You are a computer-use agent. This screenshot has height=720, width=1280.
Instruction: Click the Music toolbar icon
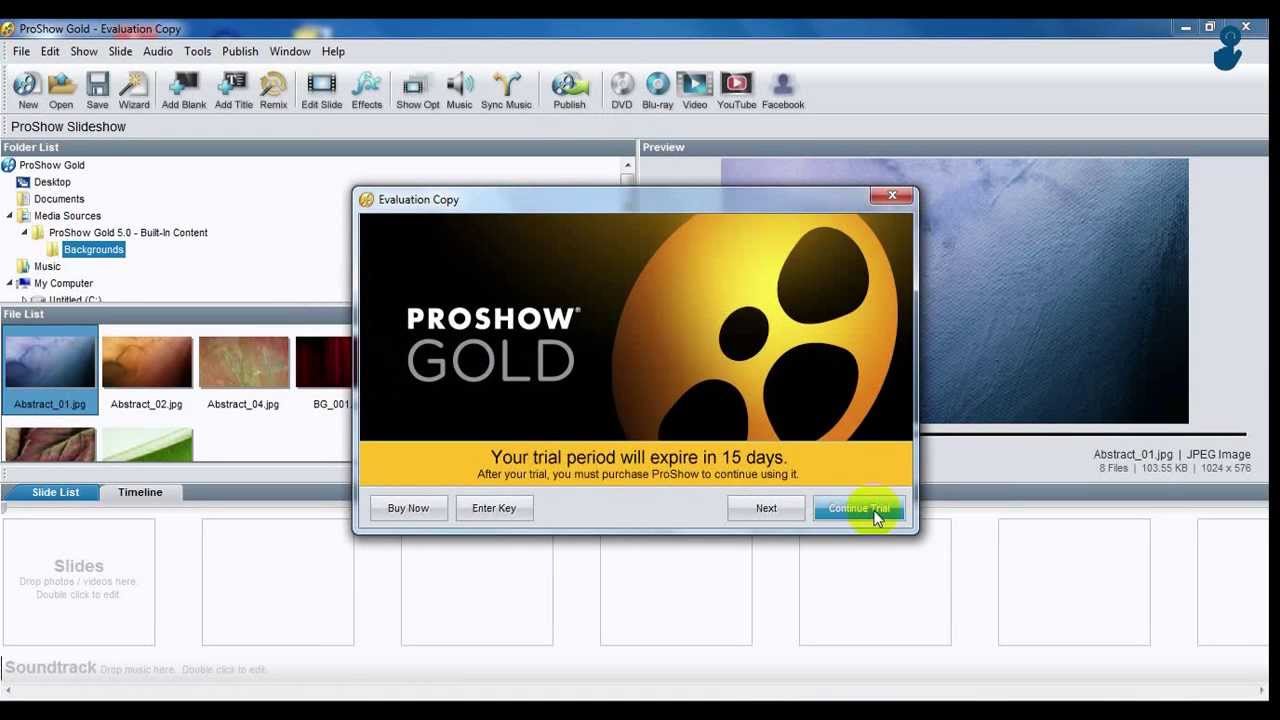click(x=459, y=91)
